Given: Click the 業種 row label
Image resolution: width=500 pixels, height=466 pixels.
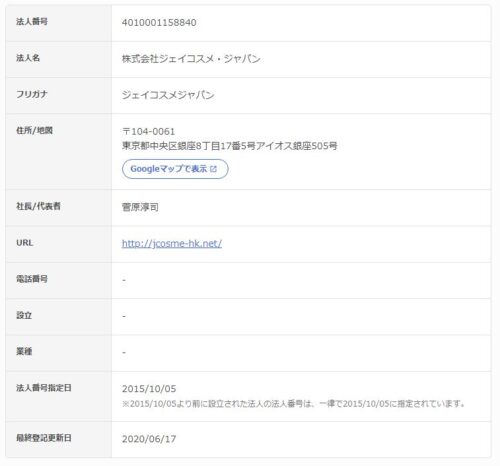Looking at the screenshot, I should [x=24, y=352].
